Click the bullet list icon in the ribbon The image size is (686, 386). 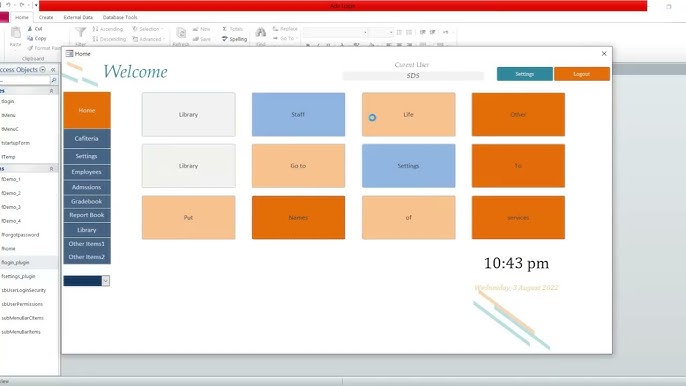click(399, 32)
